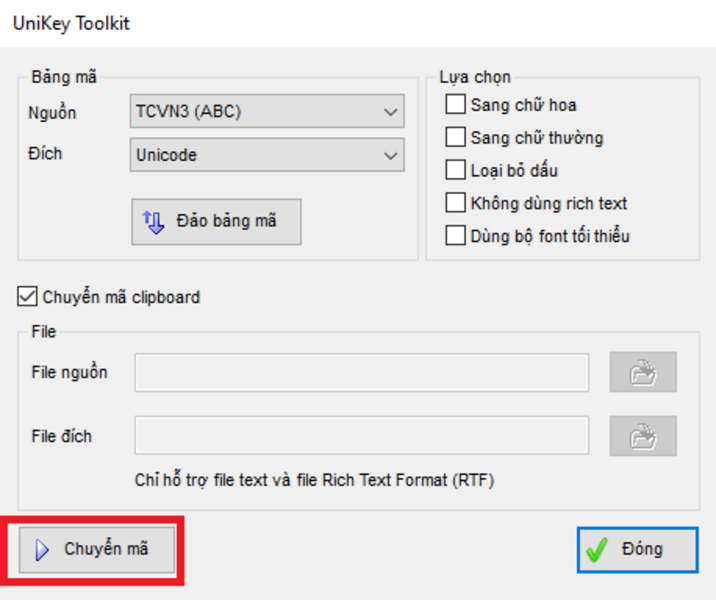
Task: Open the Nguồn encoding dropdown
Action: 266,112
